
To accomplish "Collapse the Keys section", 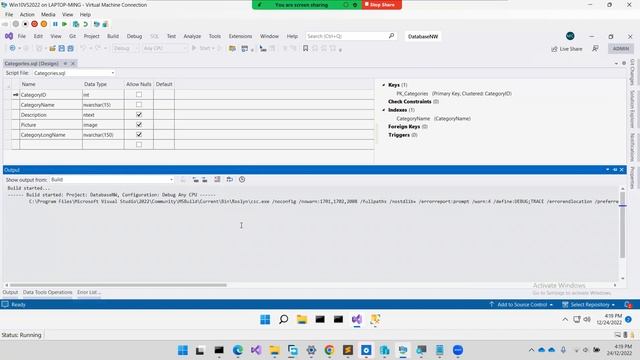I will click(x=384, y=85).
